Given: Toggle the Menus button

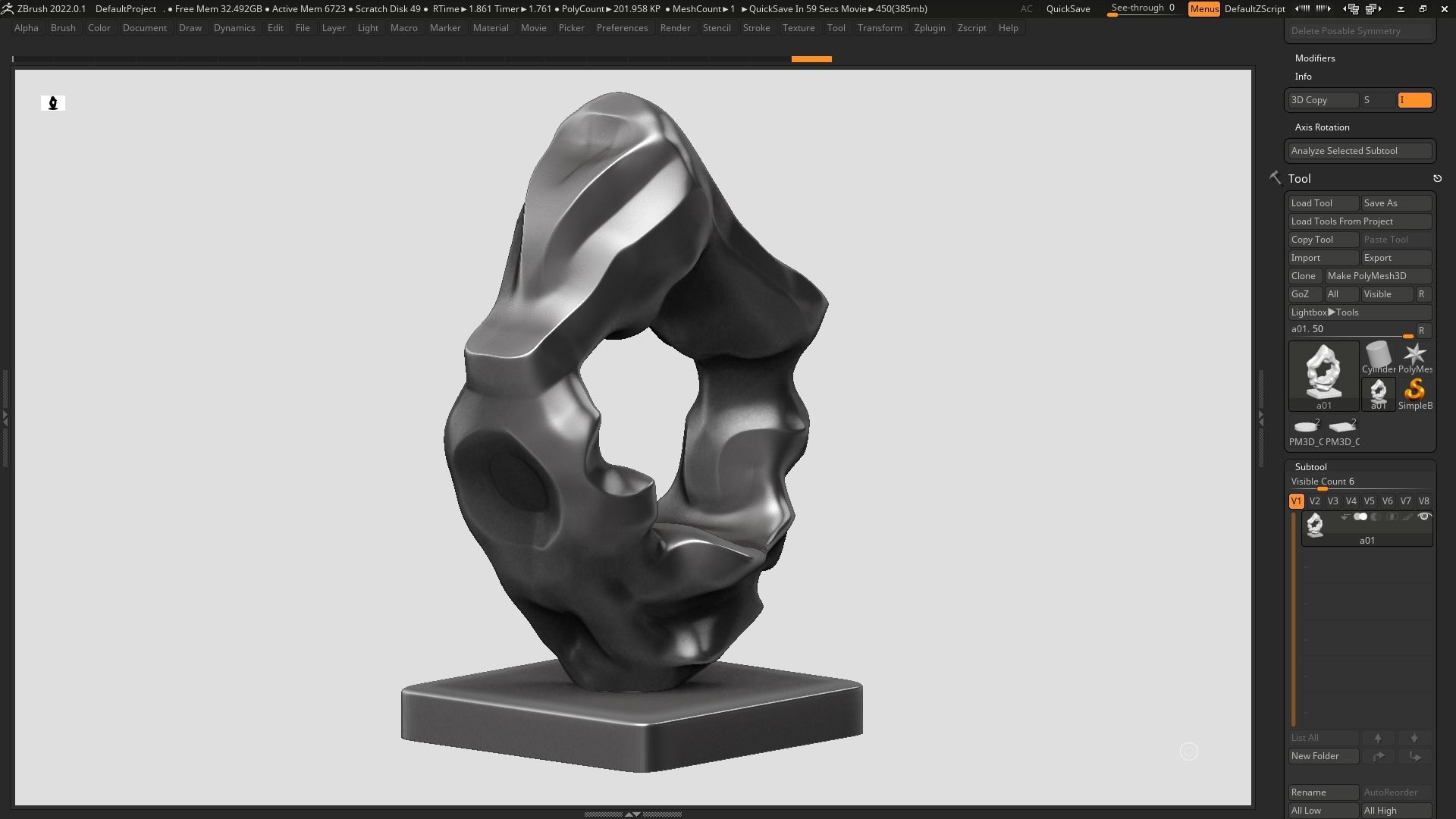Looking at the screenshot, I should pyautogui.click(x=1203, y=9).
